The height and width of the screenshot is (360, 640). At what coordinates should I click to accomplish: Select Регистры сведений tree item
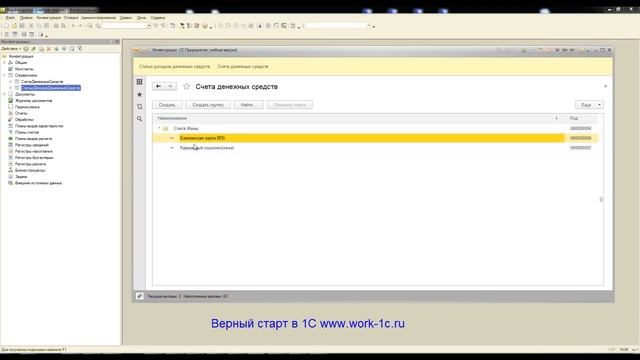(x=31, y=145)
